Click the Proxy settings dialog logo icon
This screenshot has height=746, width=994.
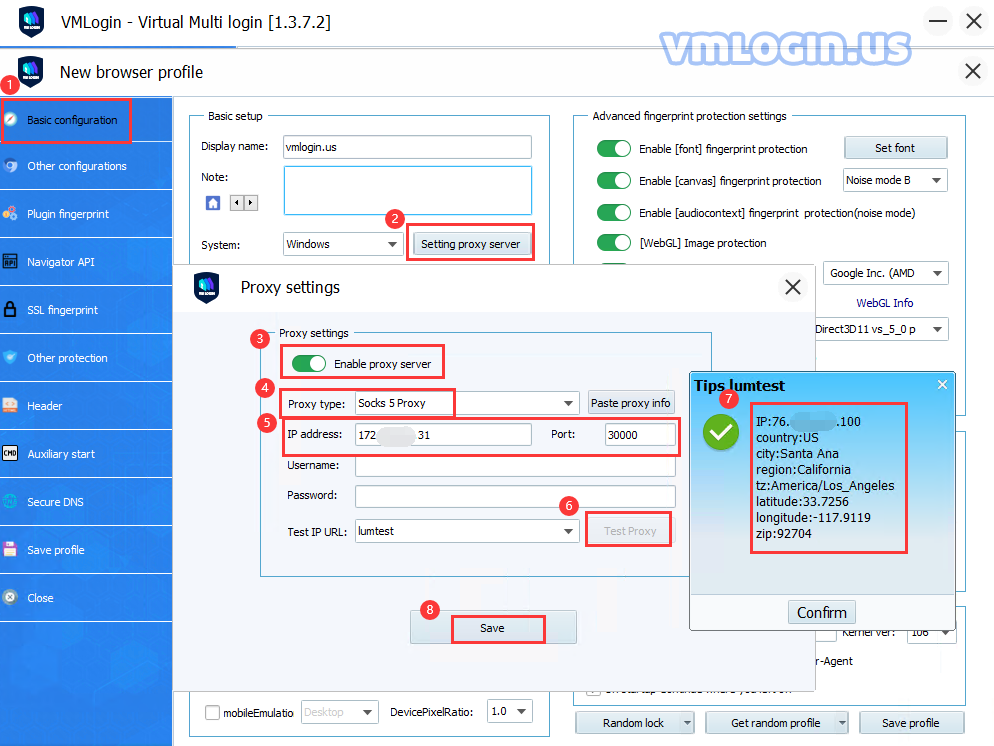[x=207, y=287]
